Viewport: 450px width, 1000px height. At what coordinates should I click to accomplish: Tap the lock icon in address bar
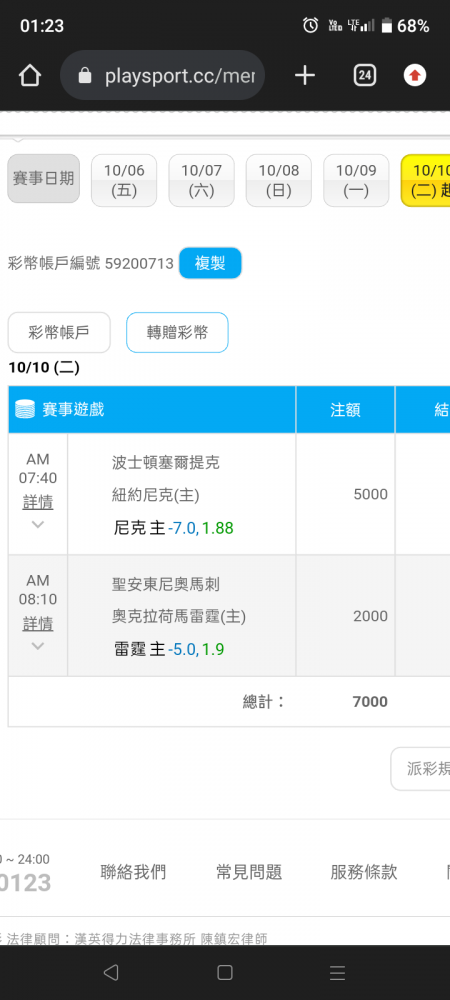[85, 77]
